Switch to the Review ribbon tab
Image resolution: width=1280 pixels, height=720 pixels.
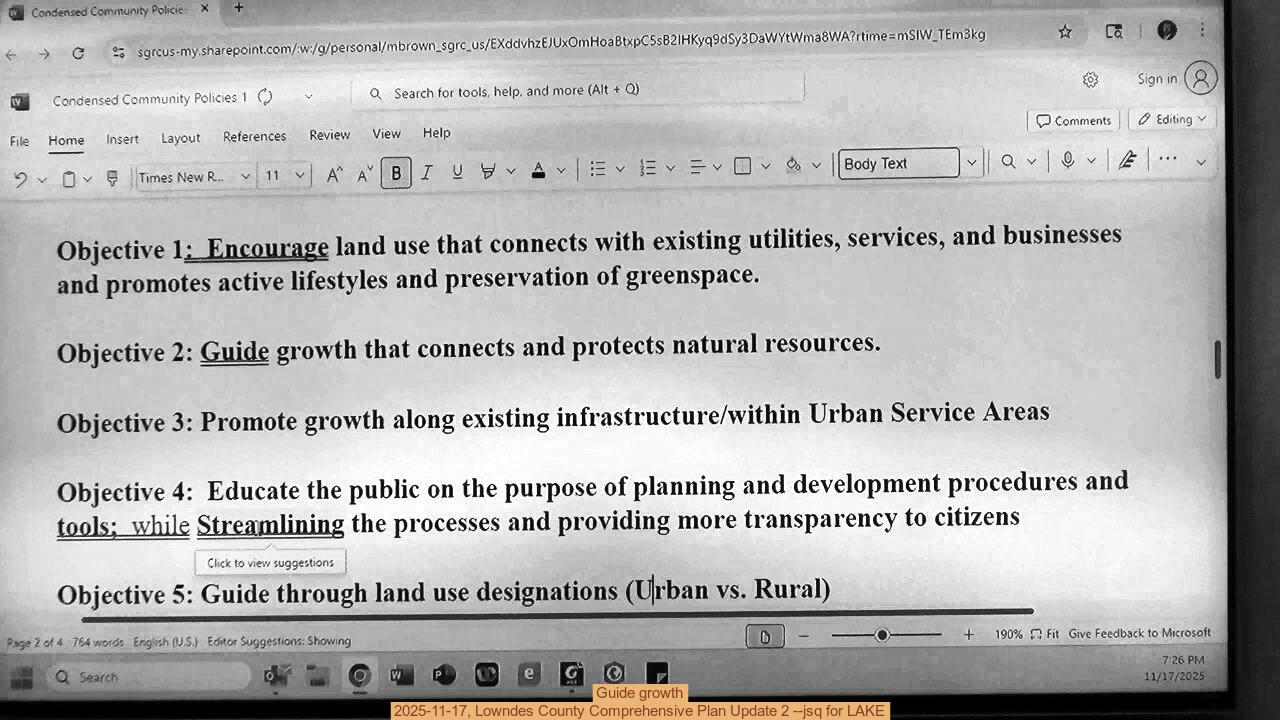(328, 135)
